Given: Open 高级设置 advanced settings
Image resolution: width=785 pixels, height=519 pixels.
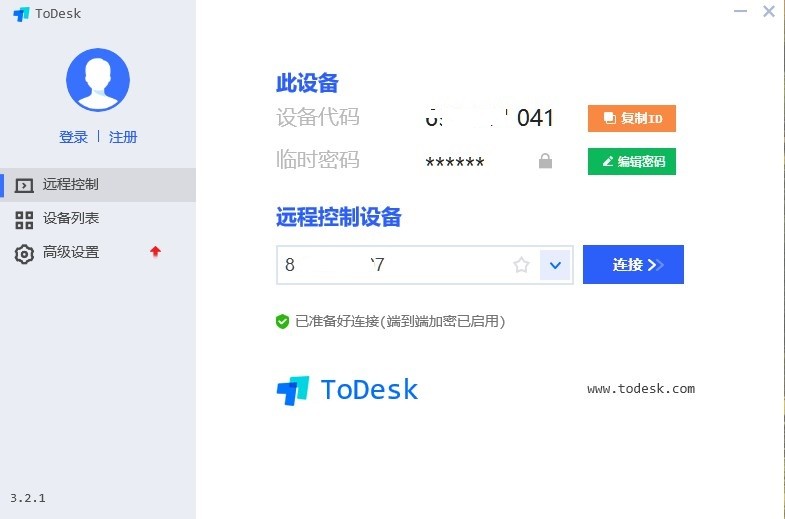Looking at the screenshot, I should coord(98,253).
